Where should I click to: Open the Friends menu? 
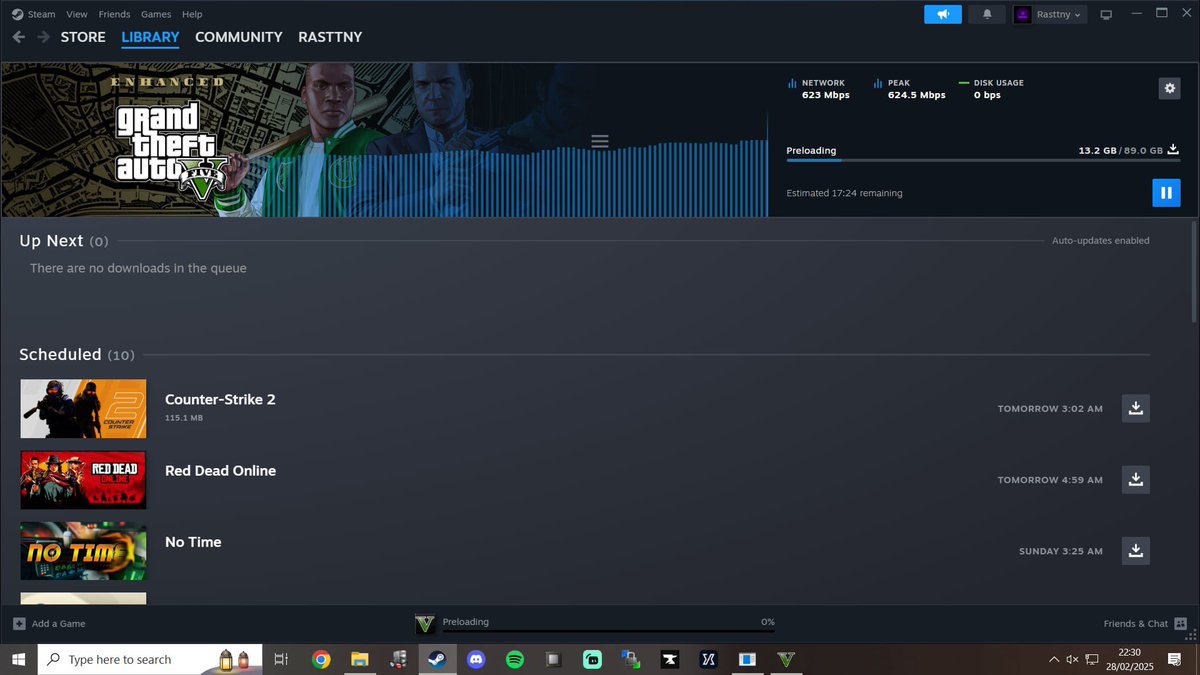coord(114,14)
